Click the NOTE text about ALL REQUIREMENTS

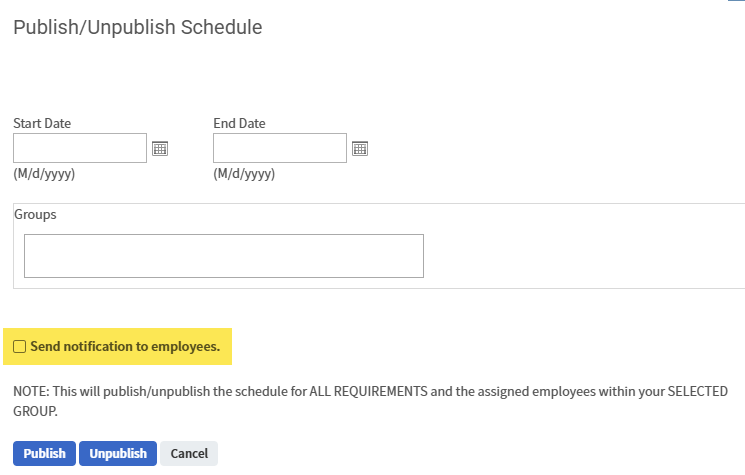[300, 391]
